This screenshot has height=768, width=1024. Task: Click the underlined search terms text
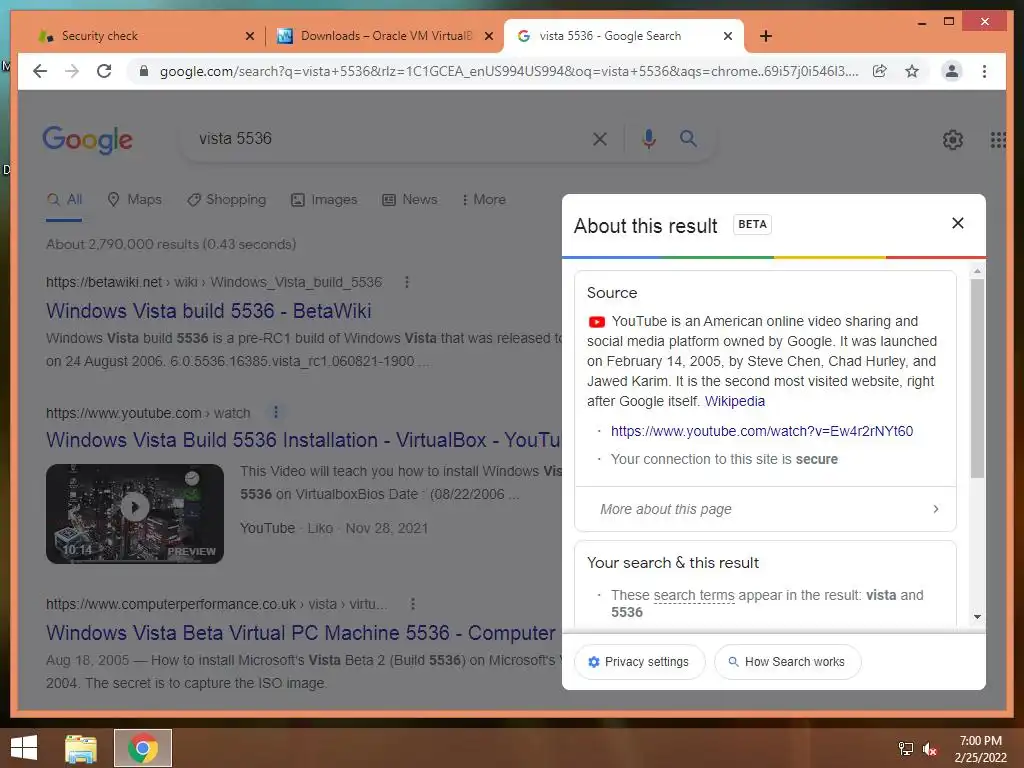(x=694, y=596)
